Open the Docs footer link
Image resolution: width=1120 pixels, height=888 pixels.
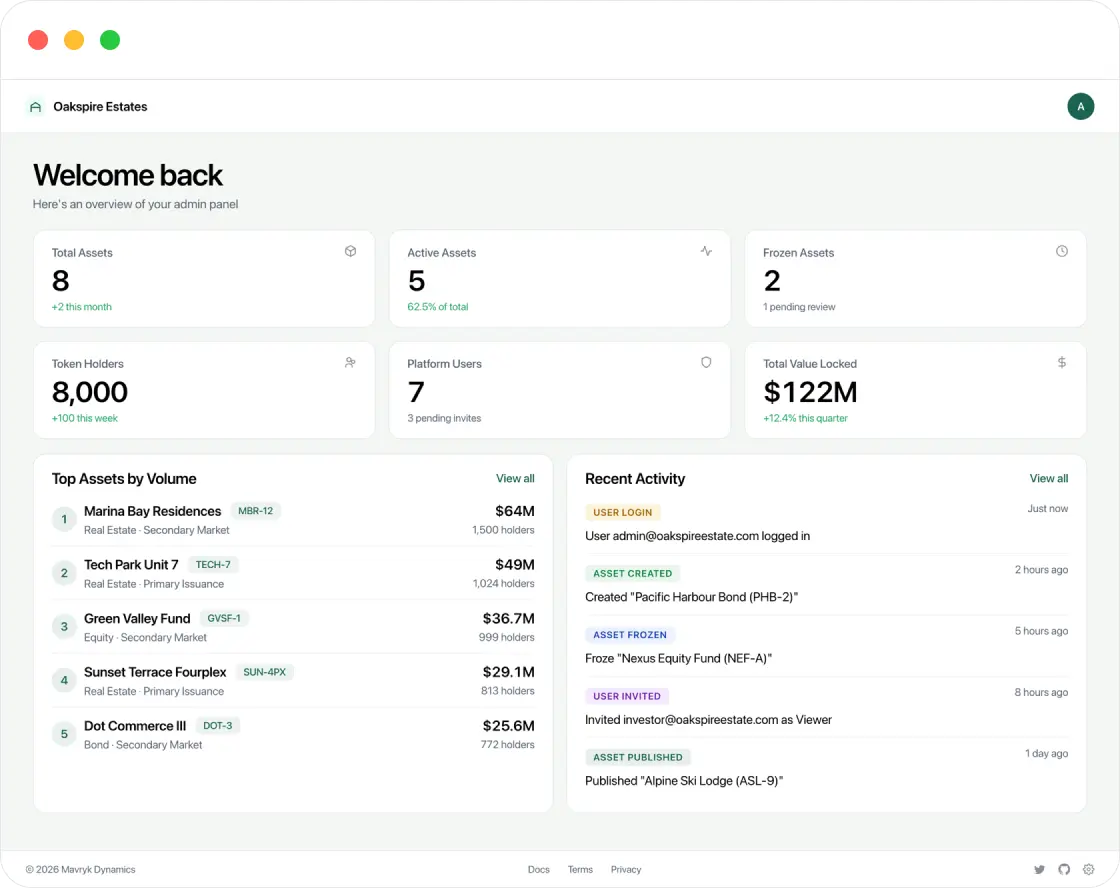(x=539, y=869)
